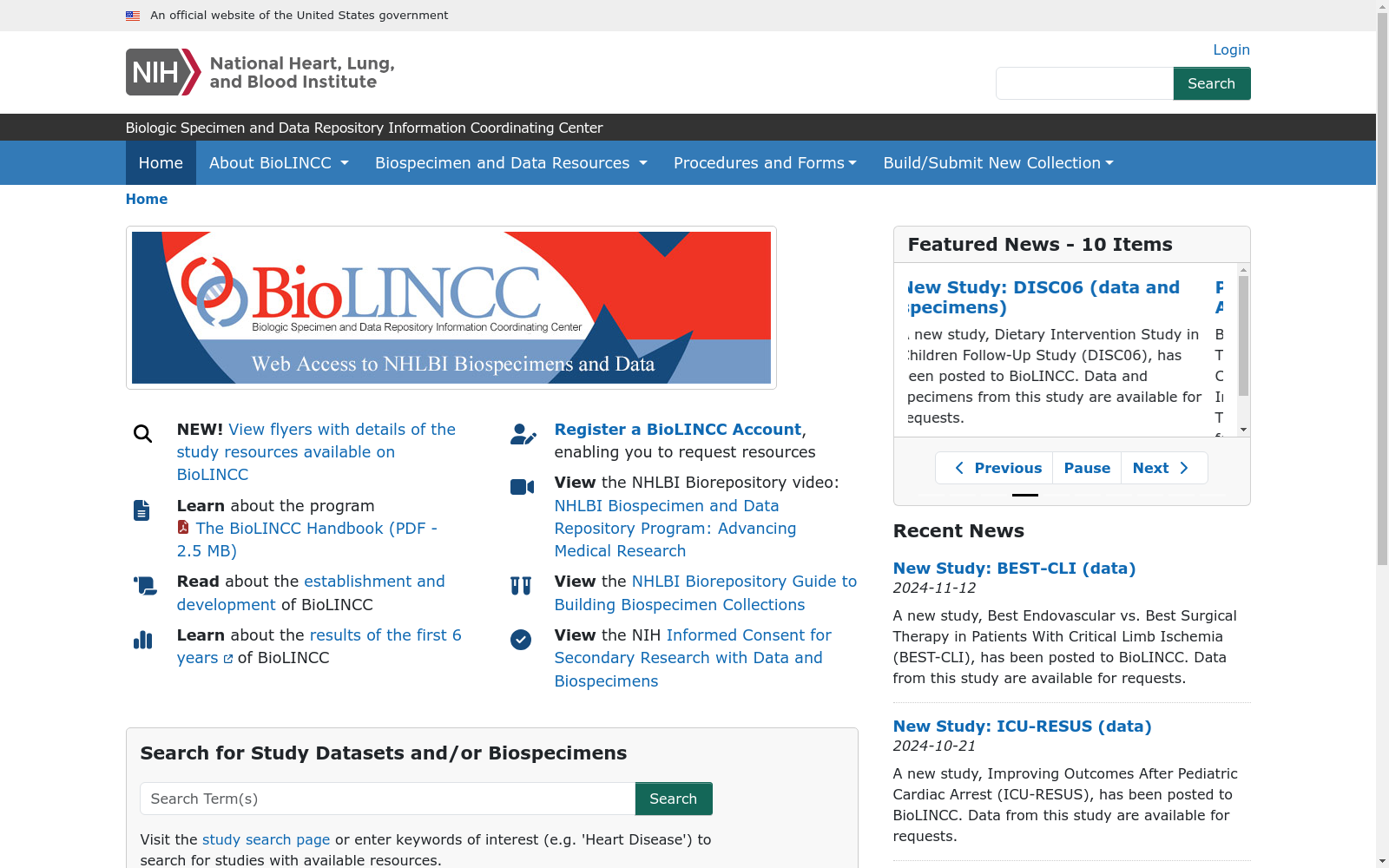Click the scroll icon beside establishment and development
The width and height of the screenshot is (1389, 868).
click(x=145, y=586)
